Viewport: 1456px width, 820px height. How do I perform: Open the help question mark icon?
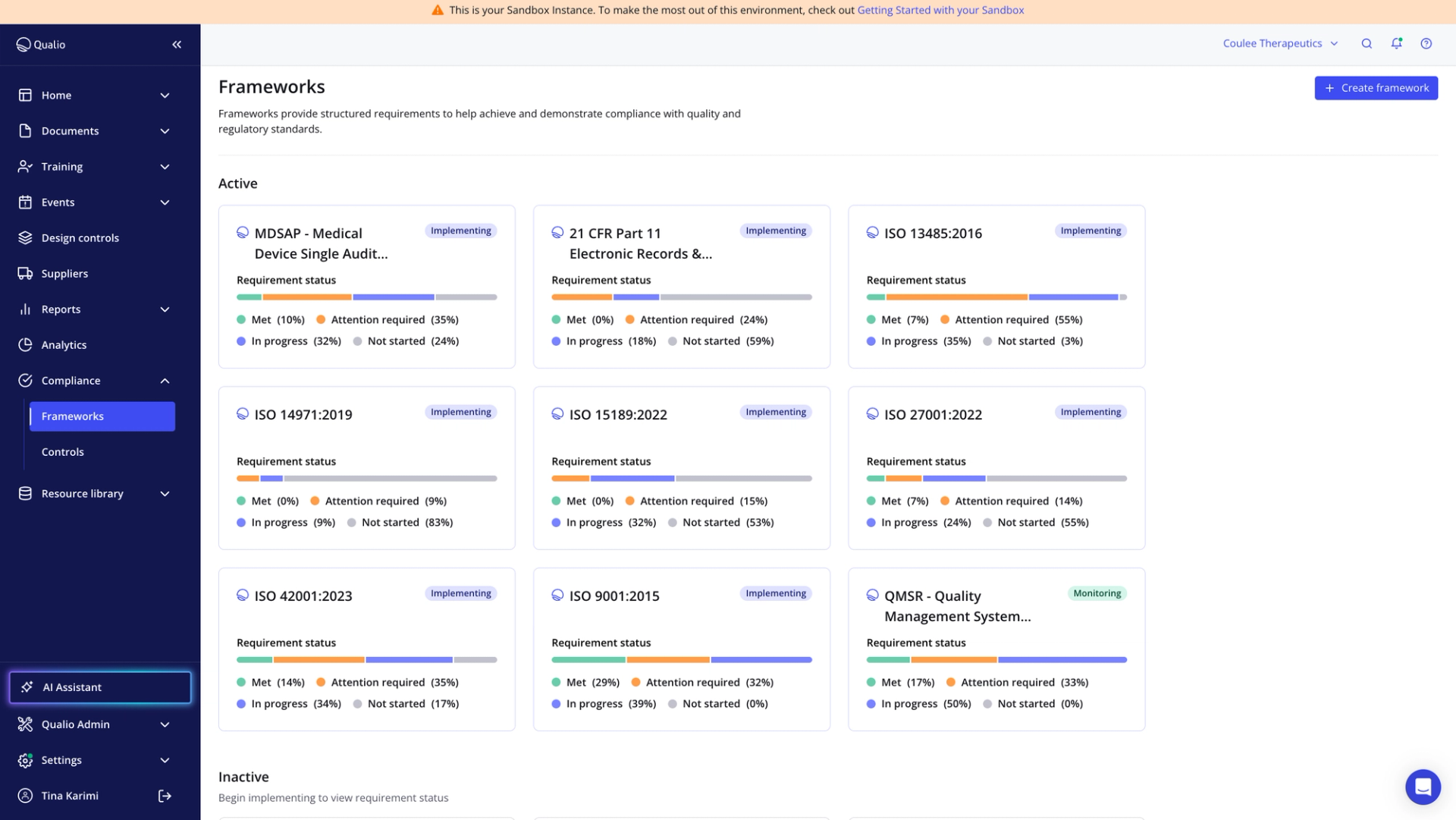[1426, 44]
